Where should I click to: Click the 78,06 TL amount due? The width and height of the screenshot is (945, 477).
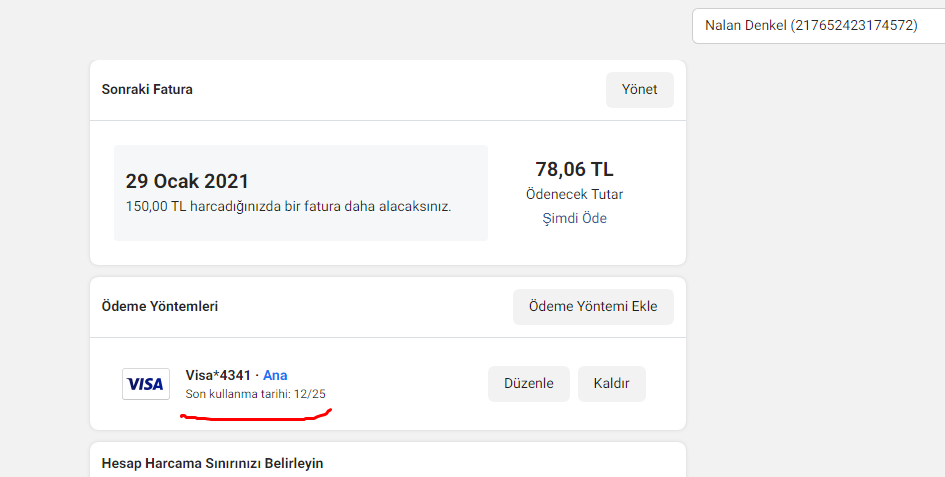tap(574, 169)
